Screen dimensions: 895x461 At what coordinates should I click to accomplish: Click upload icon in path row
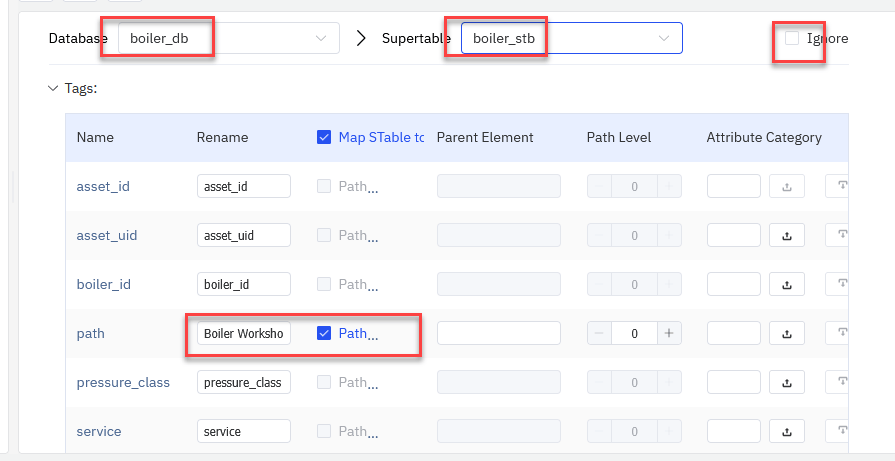pos(786,333)
